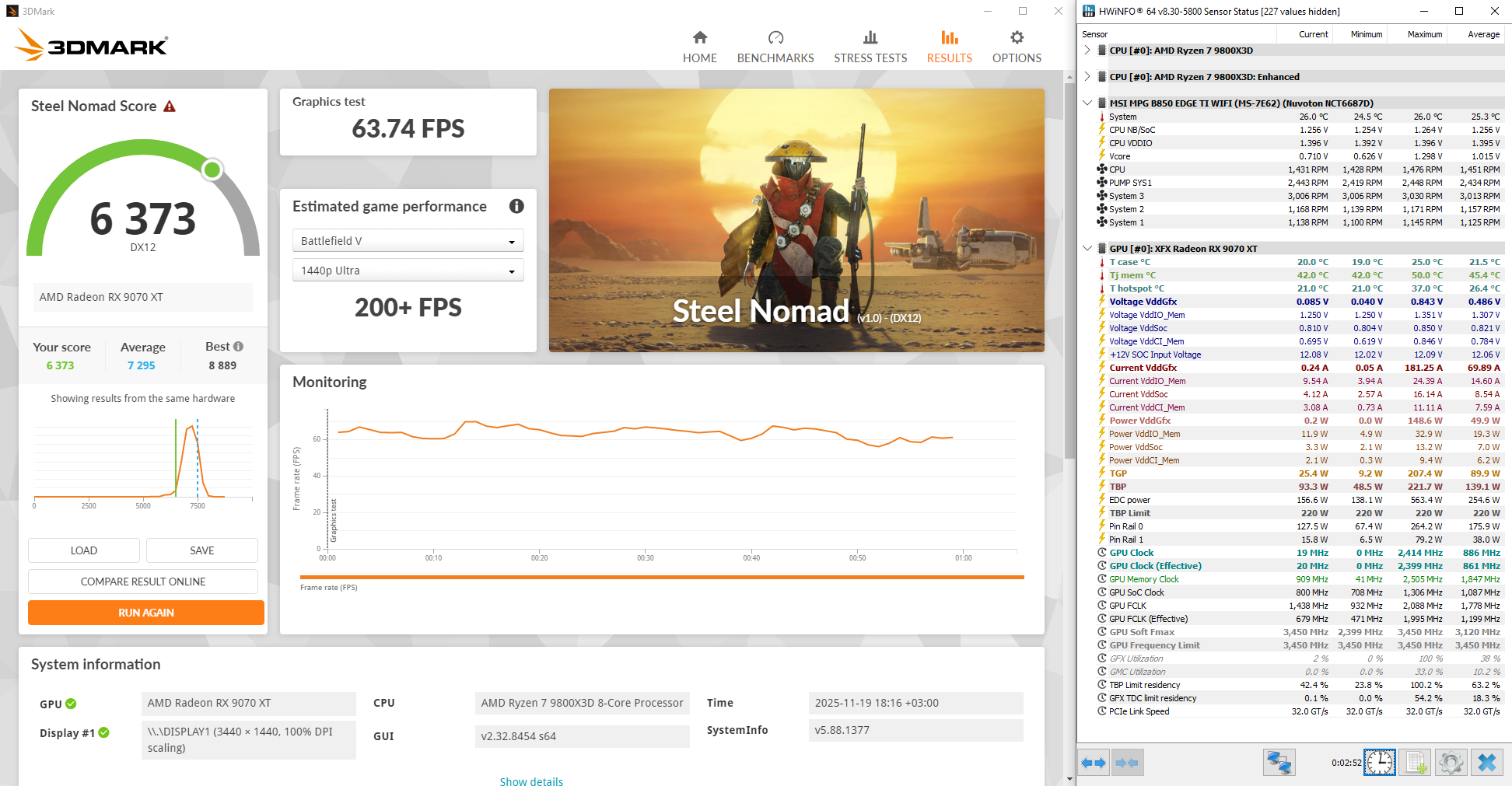
Task: Click the info icon next to Best
Action: point(238,347)
